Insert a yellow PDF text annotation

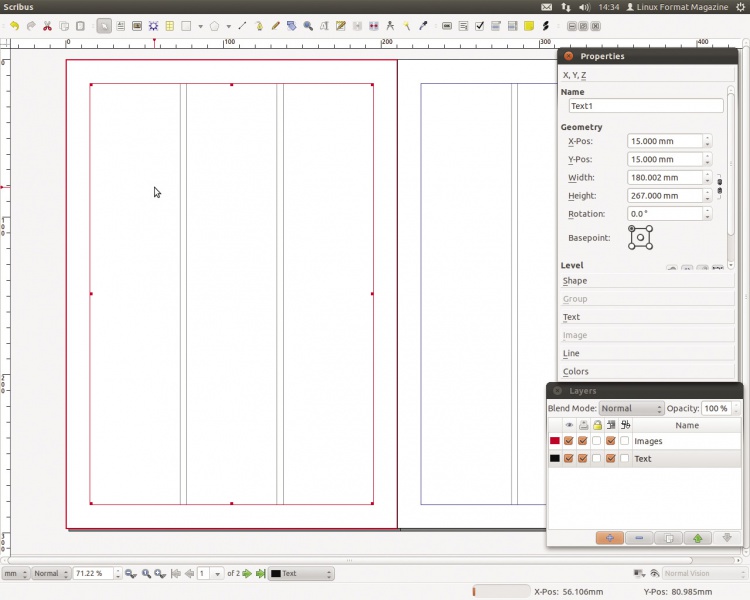tap(529, 26)
